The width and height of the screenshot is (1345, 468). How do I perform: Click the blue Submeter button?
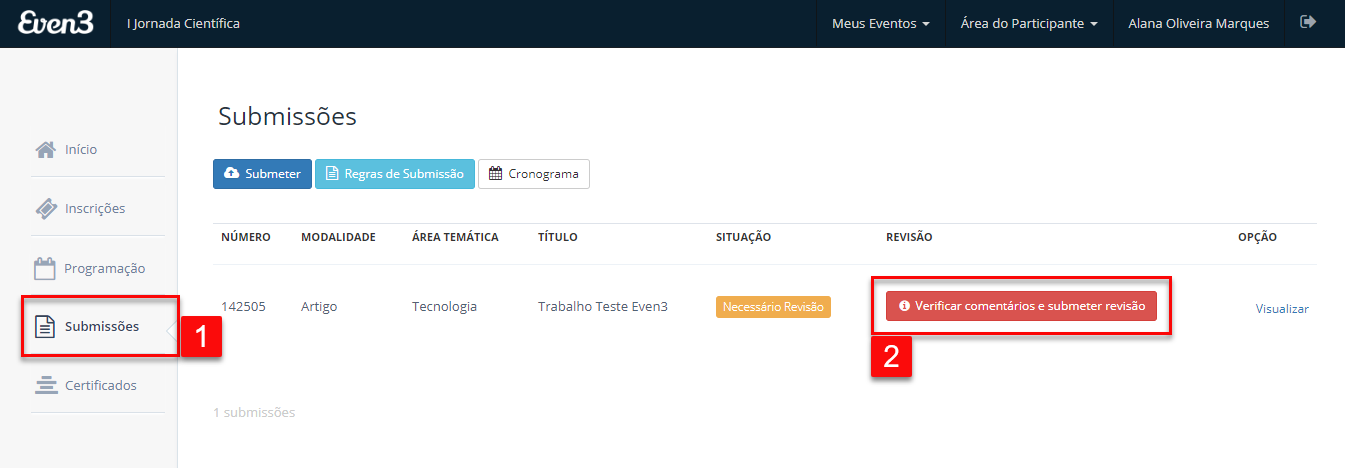pos(262,174)
